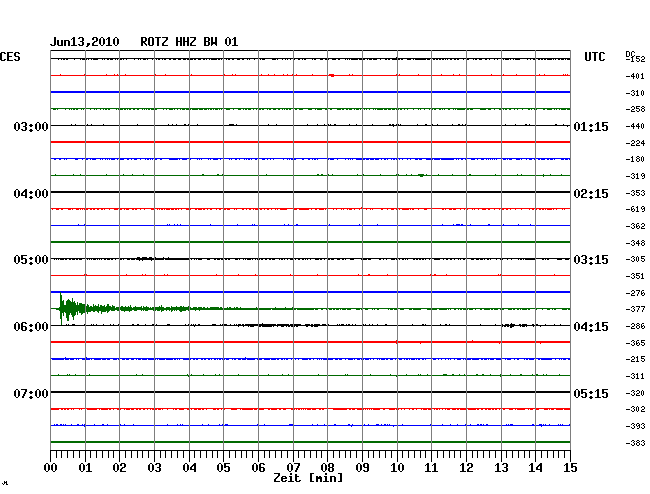Click the DC offset value "-348"

coord(635,243)
